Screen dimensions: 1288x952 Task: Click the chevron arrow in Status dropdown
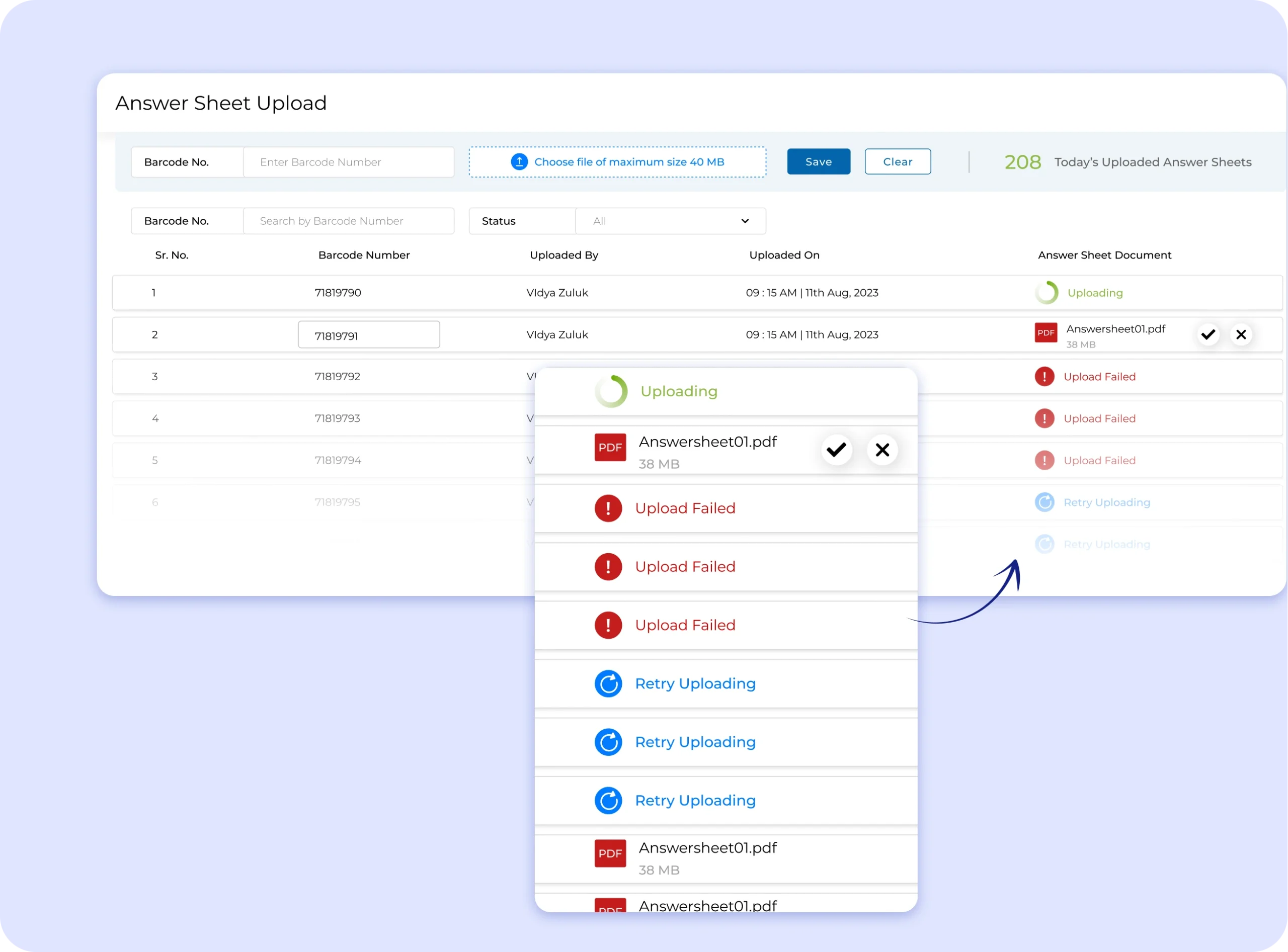click(x=744, y=221)
